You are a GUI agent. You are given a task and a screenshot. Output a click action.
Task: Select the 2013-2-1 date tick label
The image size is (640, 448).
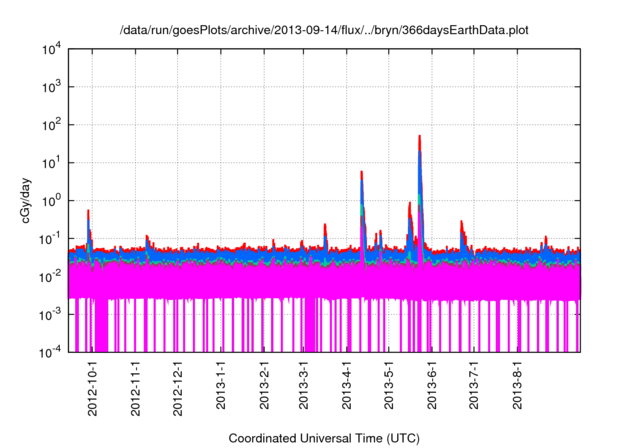coord(266,387)
